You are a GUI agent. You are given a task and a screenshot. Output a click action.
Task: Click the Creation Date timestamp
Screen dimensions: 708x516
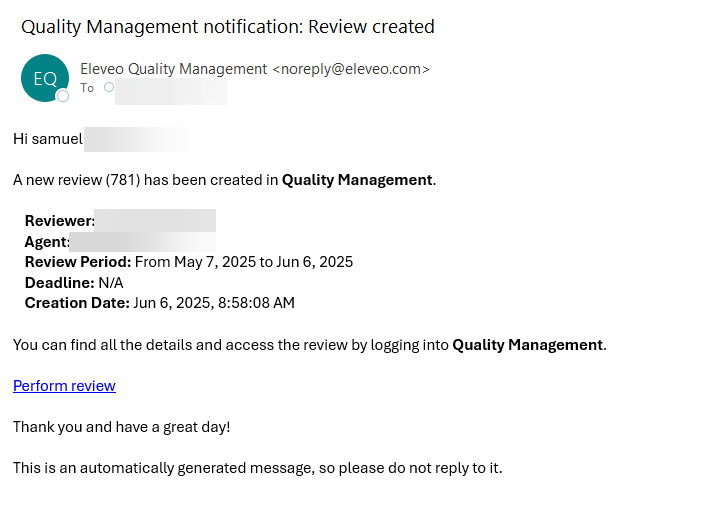click(x=213, y=303)
